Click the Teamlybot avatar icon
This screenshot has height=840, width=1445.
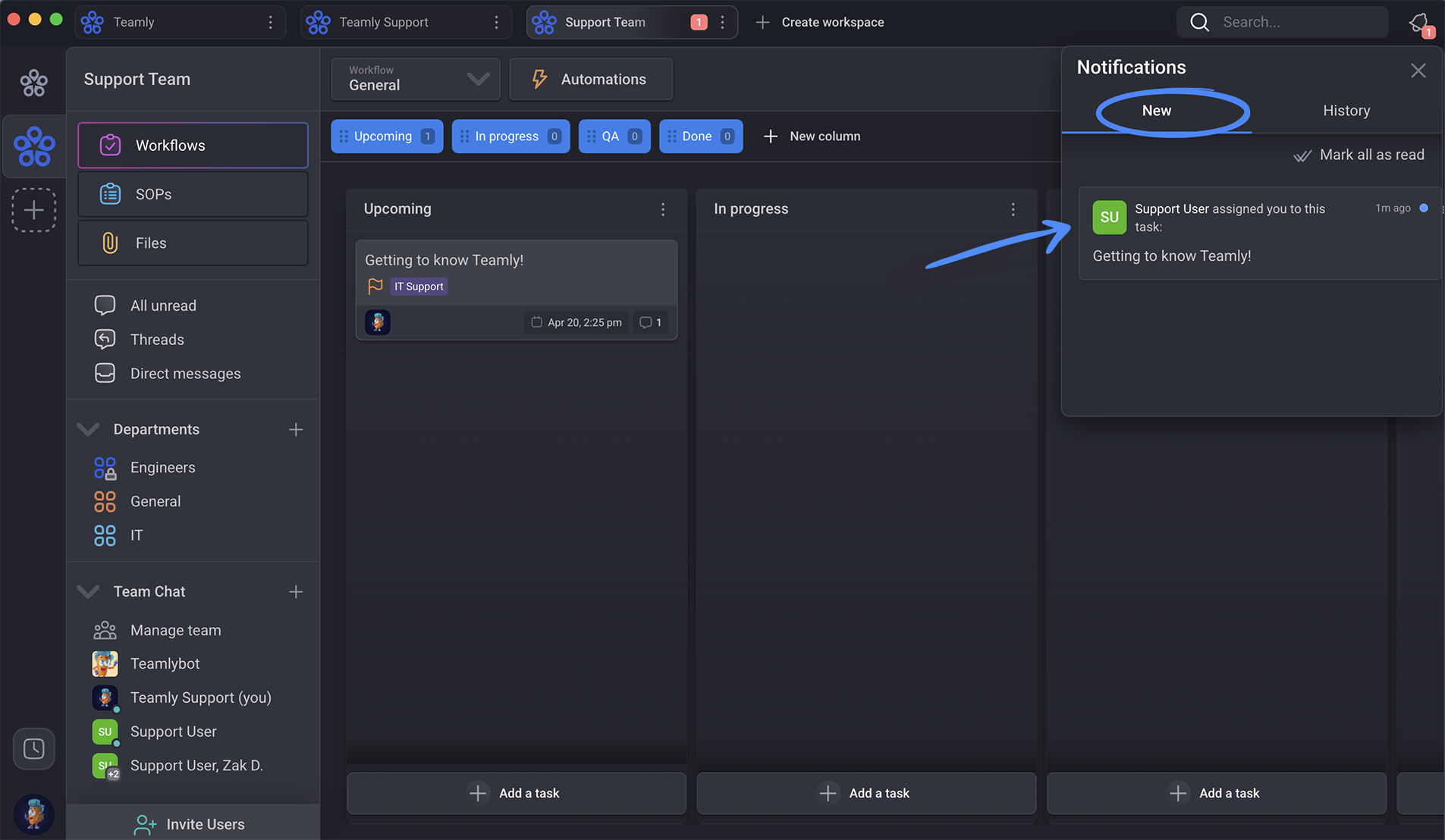[105, 664]
